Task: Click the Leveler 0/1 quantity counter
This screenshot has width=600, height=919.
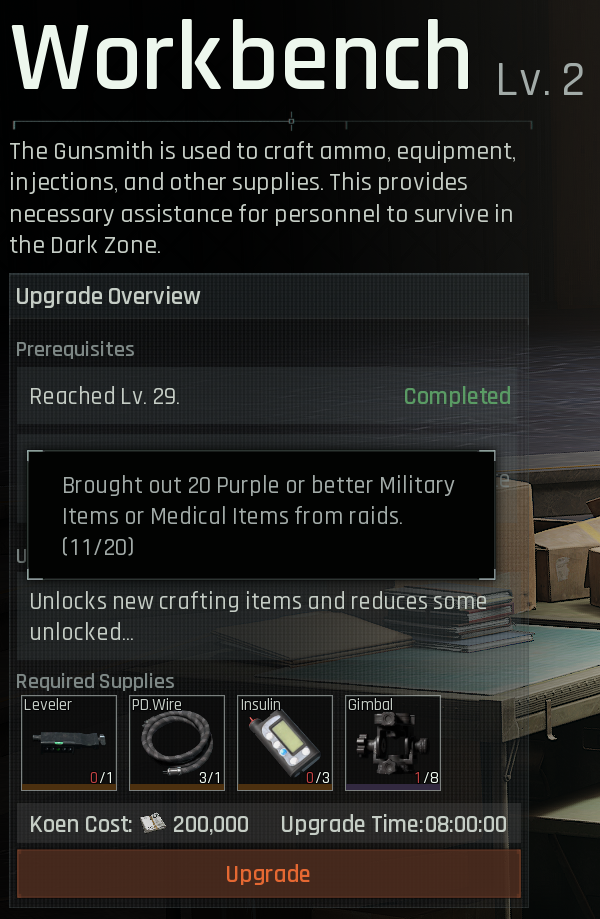Action: coord(101,778)
